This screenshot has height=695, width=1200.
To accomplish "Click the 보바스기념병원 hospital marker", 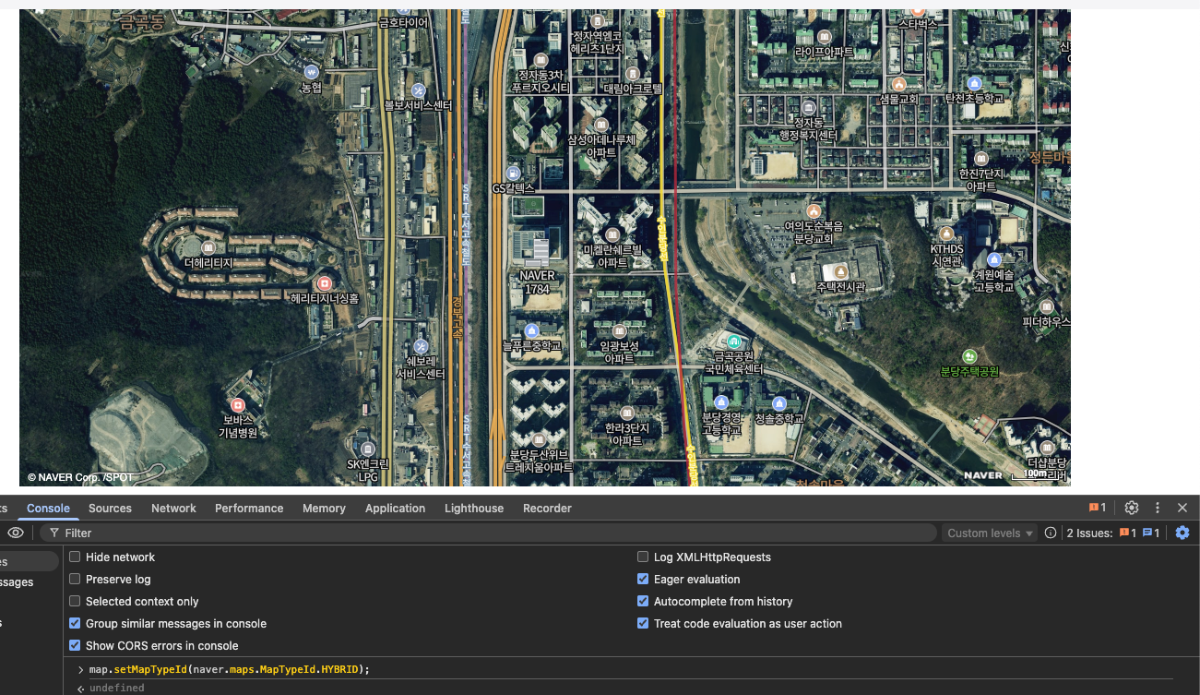I will pos(238,405).
